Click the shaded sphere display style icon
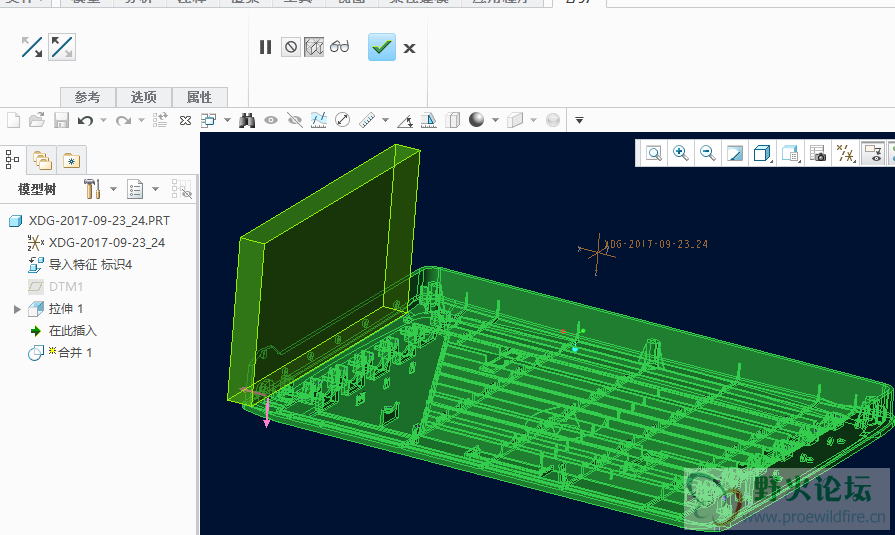 tap(477, 119)
